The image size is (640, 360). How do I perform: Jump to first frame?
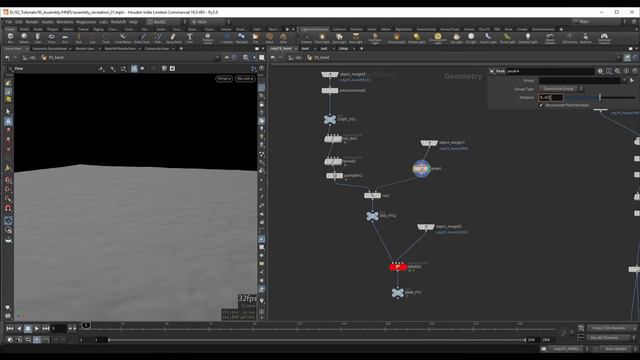coord(10,328)
